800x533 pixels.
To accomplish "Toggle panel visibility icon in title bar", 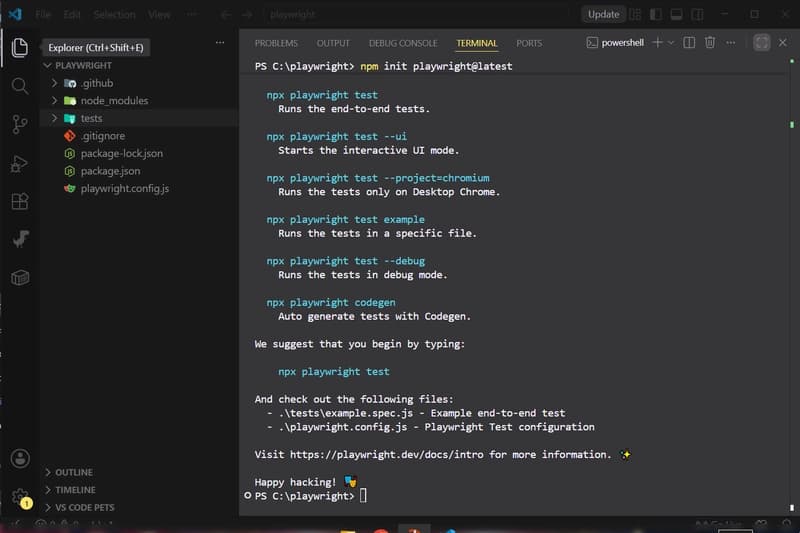I will pyautogui.click(x=677, y=14).
